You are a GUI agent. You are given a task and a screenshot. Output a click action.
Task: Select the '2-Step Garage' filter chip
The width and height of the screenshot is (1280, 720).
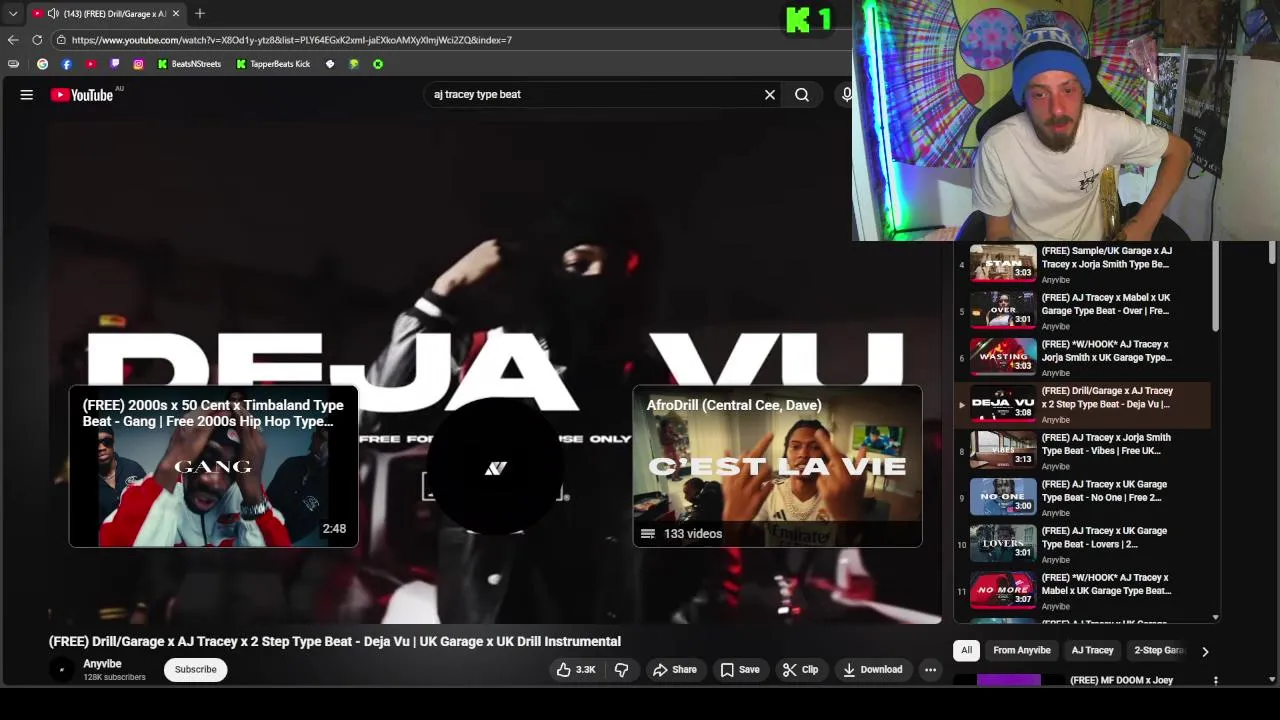(x=1157, y=651)
